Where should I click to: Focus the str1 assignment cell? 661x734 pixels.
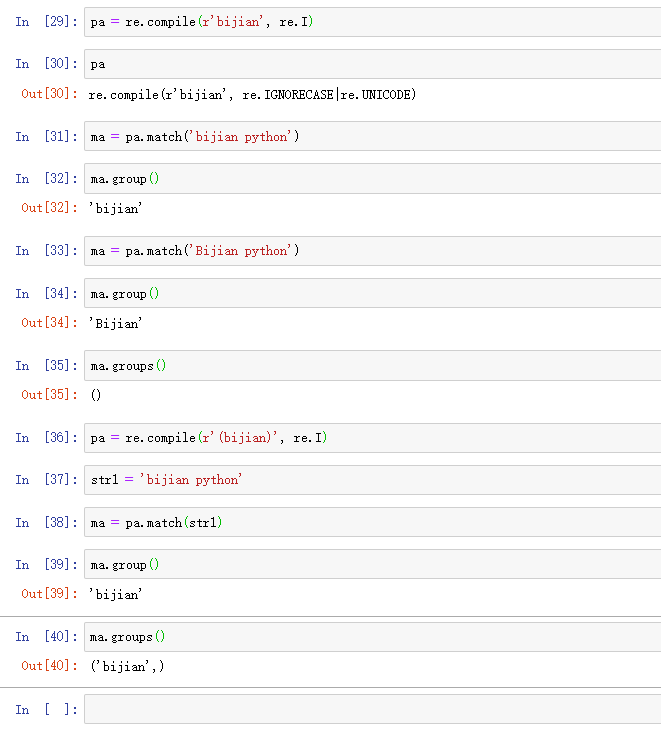[370, 480]
